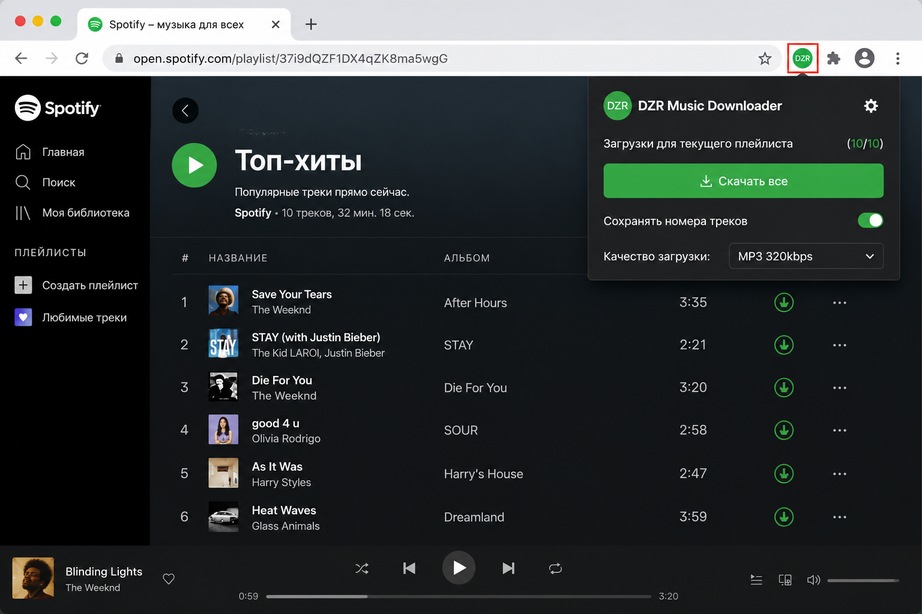This screenshot has width=922, height=614.
Task: Open the Качество загрузки MP3 320kbps dropdown
Action: point(806,256)
